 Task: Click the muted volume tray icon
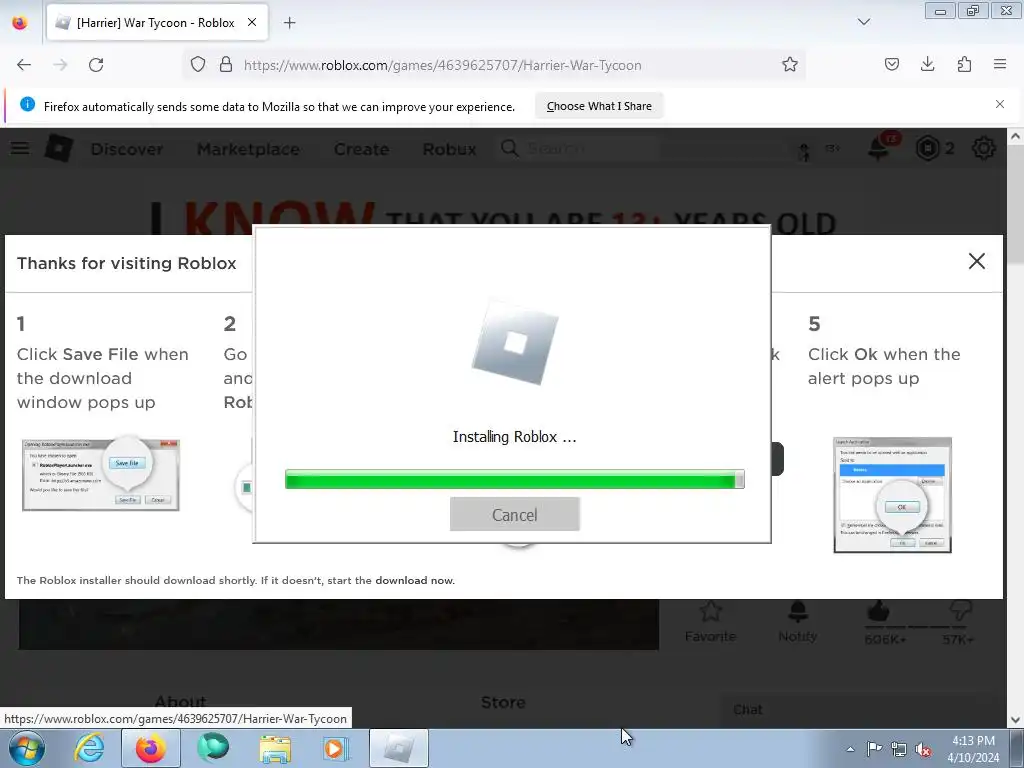click(923, 749)
